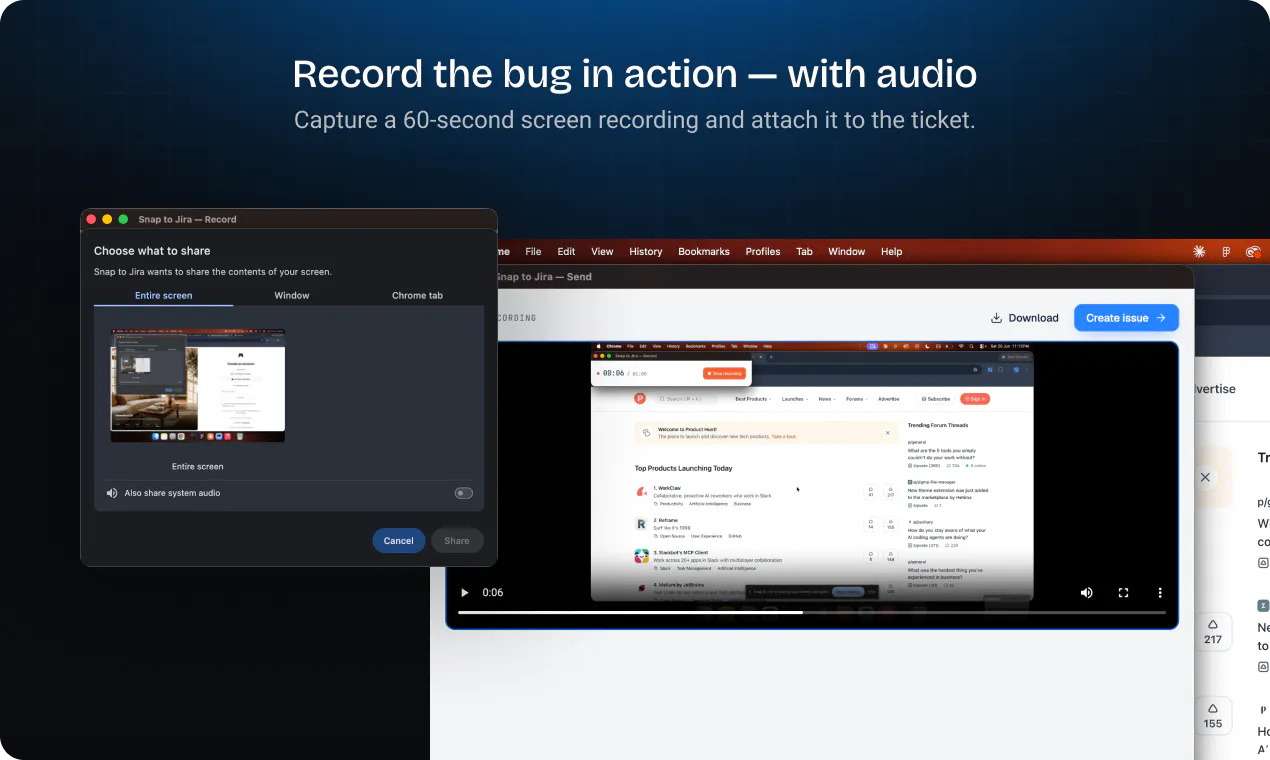Upvote the post showing 155
The height and width of the screenshot is (760, 1270).
click(x=1213, y=716)
